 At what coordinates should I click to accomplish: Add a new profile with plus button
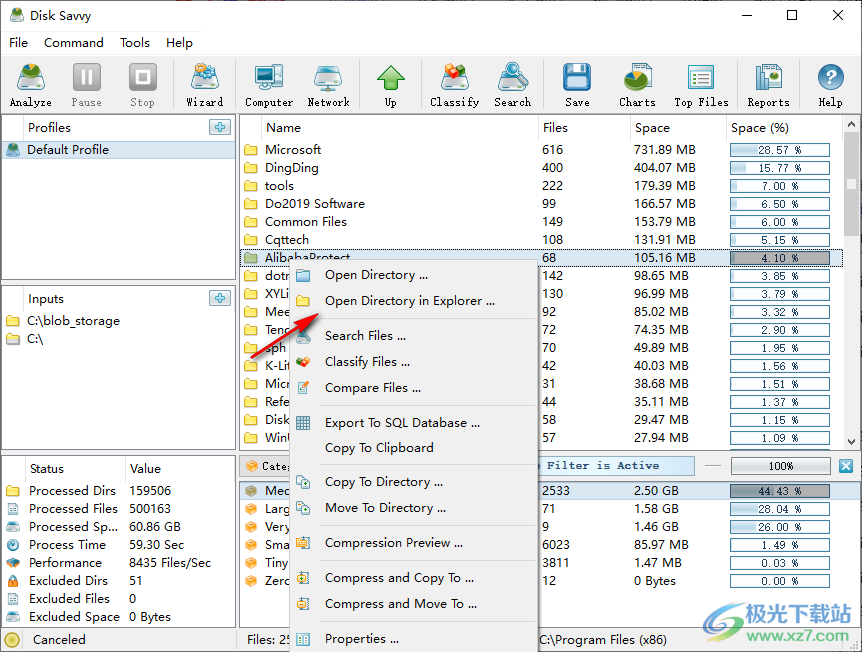[220, 127]
